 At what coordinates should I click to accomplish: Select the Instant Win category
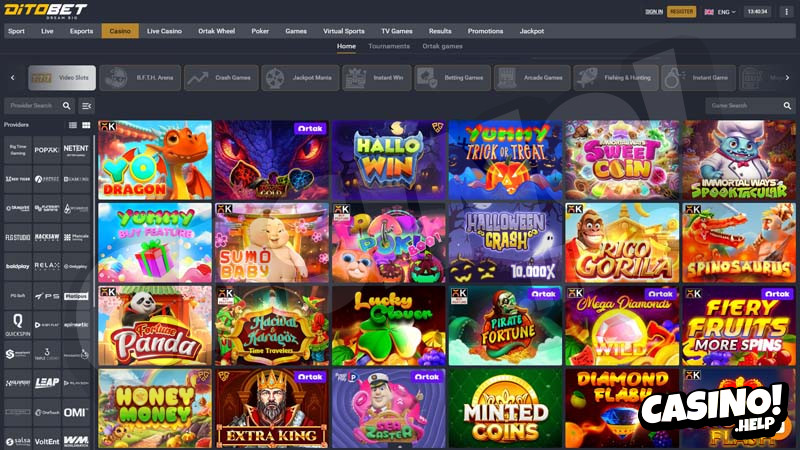(377, 78)
